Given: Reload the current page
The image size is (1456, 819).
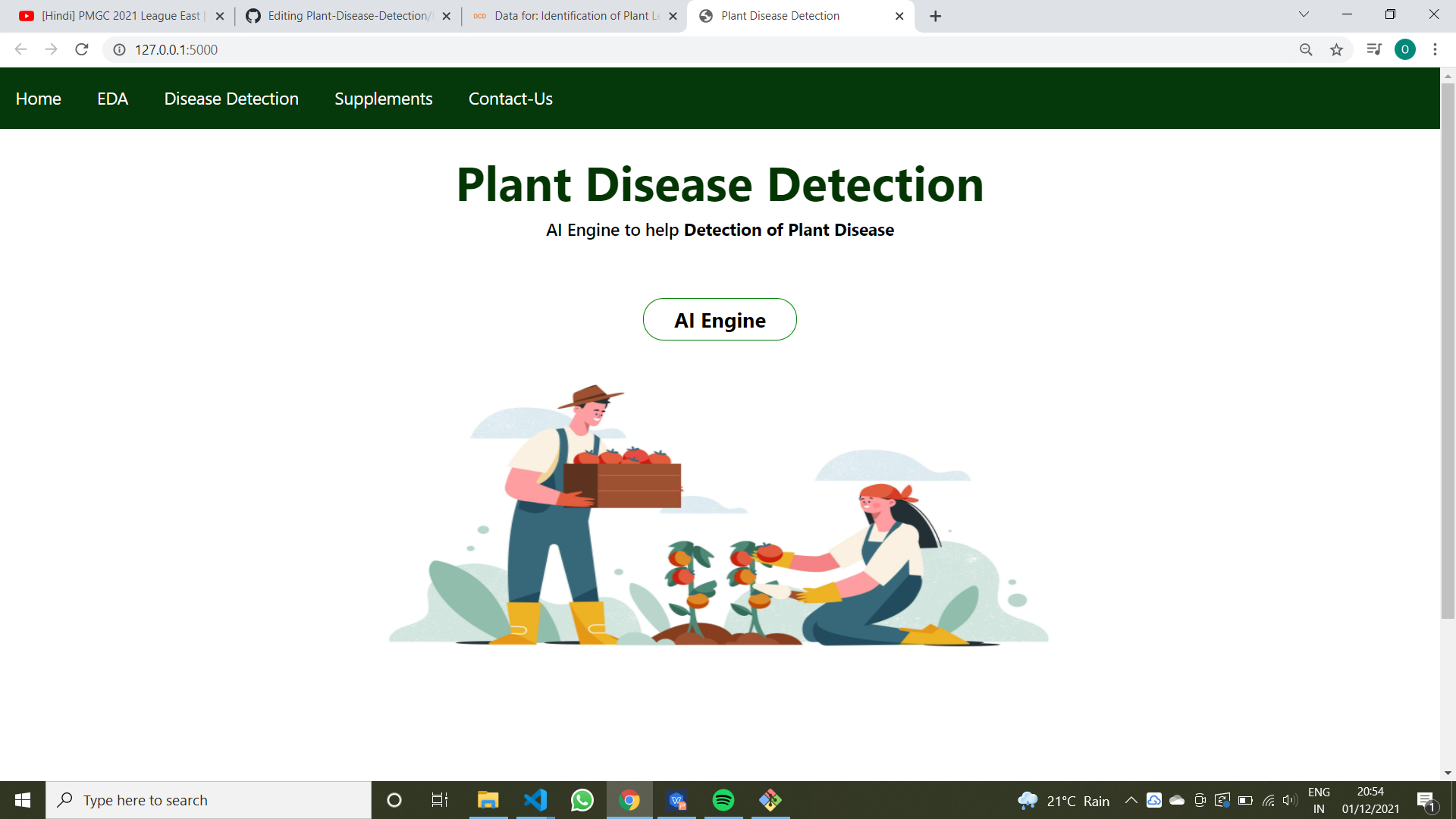Looking at the screenshot, I should pos(81,49).
